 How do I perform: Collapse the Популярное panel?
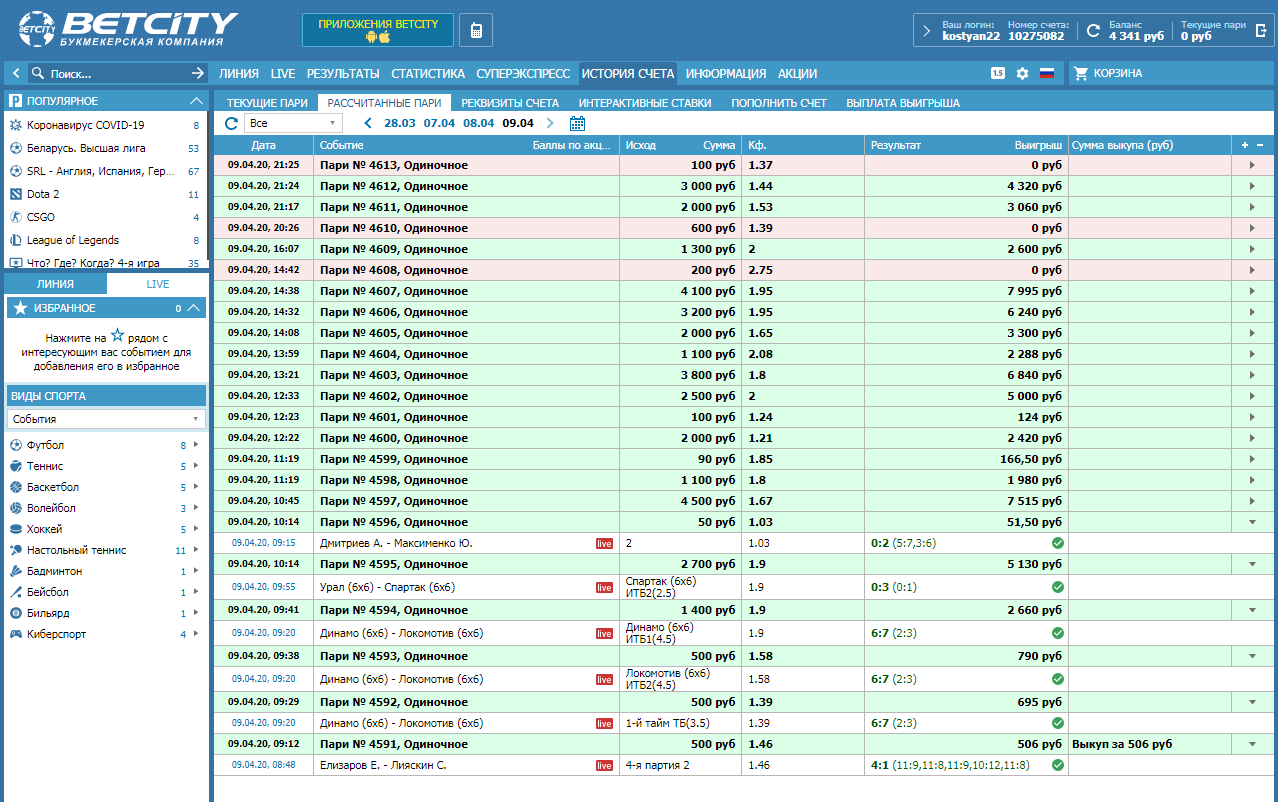[x=196, y=101]
